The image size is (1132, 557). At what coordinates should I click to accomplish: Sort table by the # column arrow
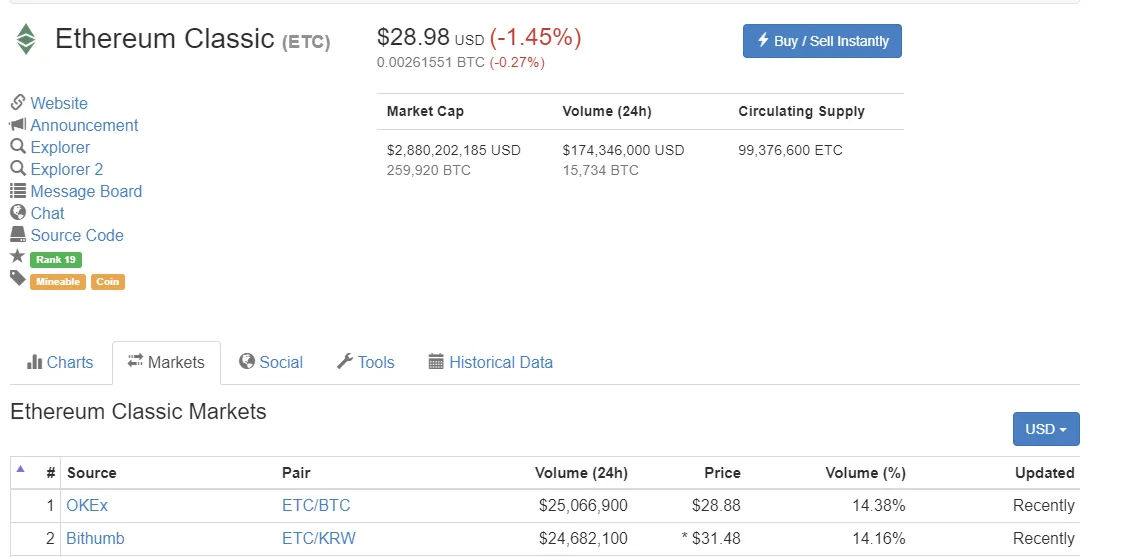point(20,469)
